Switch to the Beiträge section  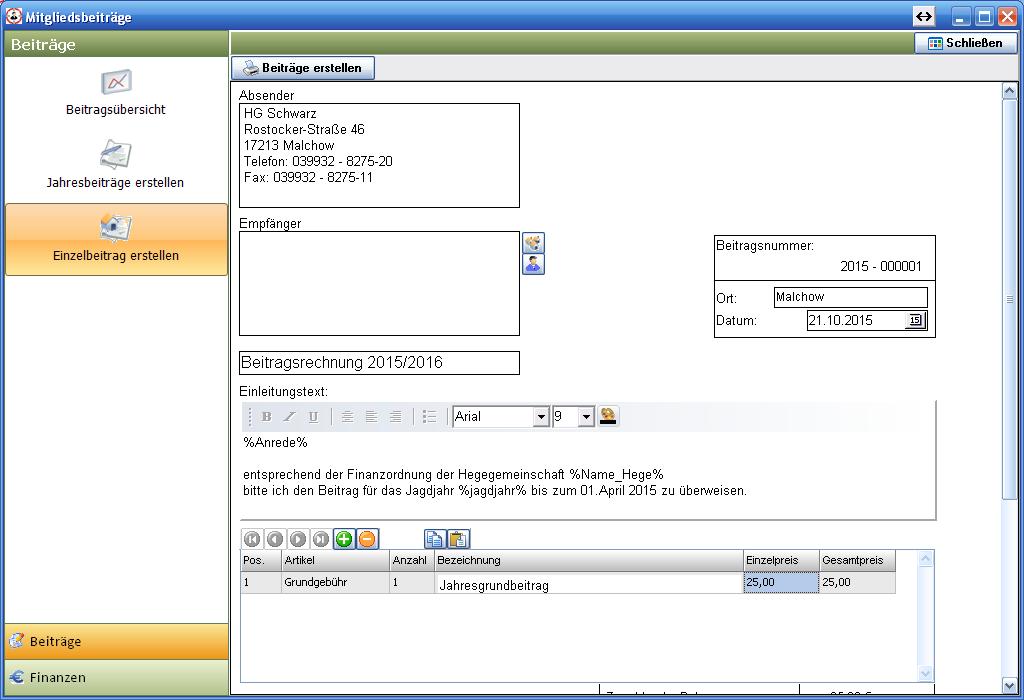pyautogui.click(x=116, y=641)
